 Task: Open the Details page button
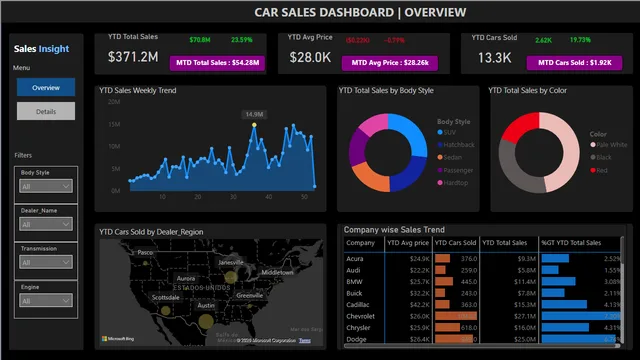click(x=46, y=111)
